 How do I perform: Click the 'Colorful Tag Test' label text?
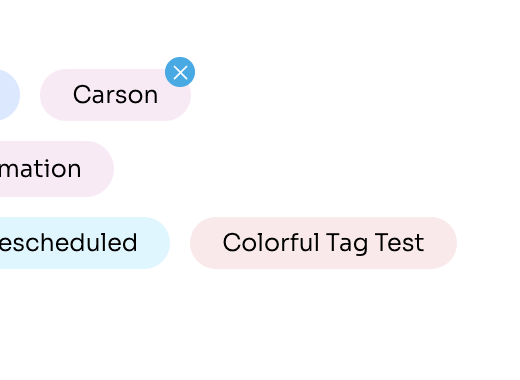323,243
